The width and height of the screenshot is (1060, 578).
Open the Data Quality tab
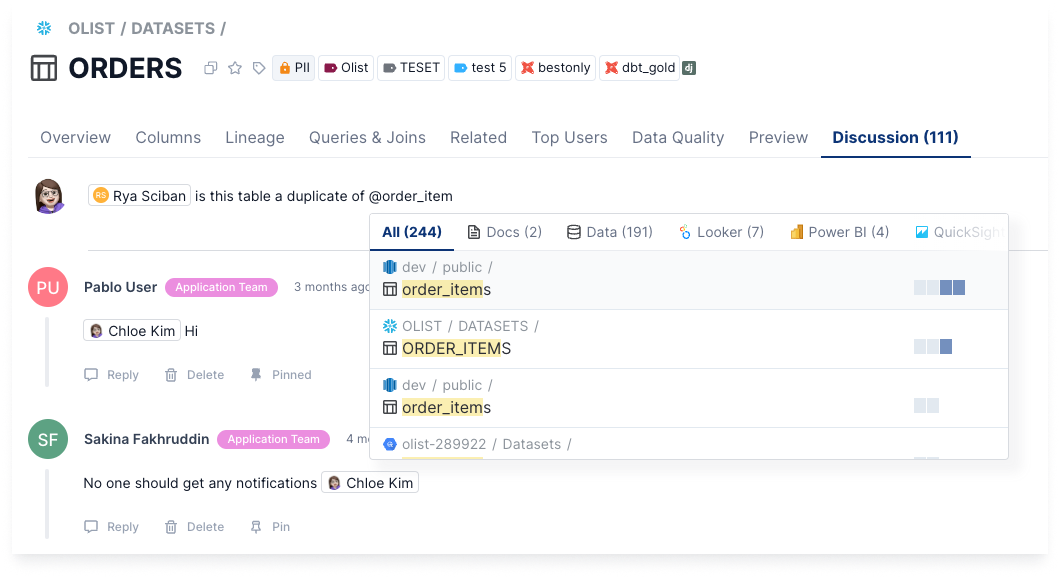[677, 138]
